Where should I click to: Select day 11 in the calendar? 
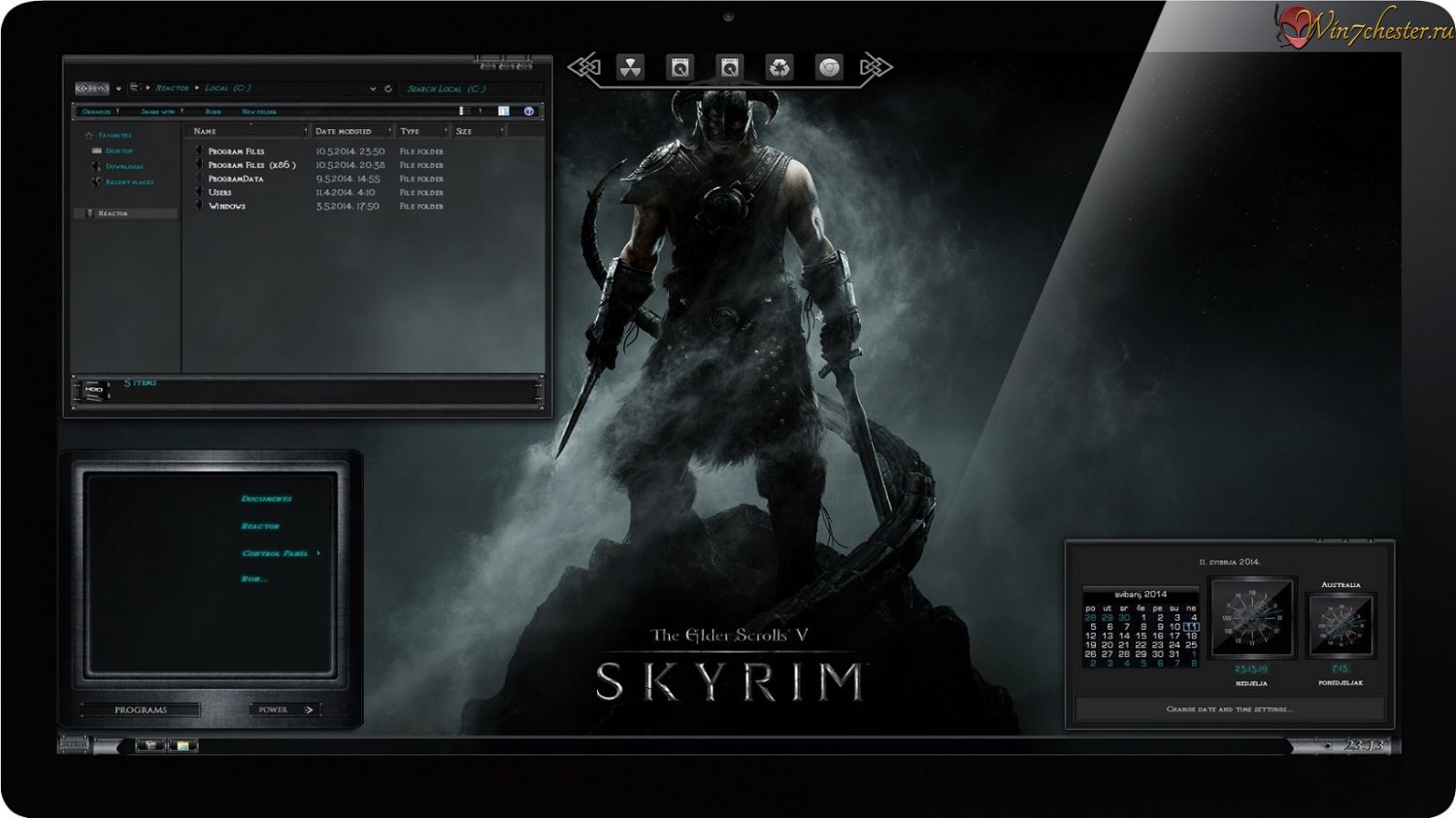[x=1191, y=627]
